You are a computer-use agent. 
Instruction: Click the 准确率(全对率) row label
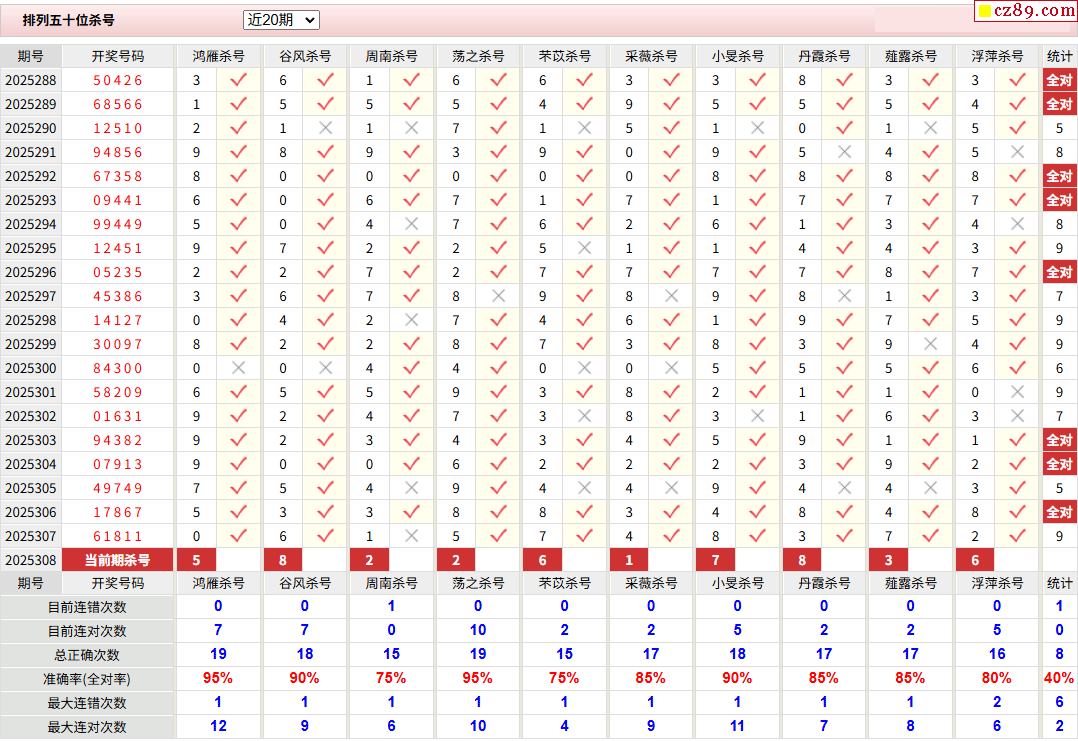click(x=88, y=679)
